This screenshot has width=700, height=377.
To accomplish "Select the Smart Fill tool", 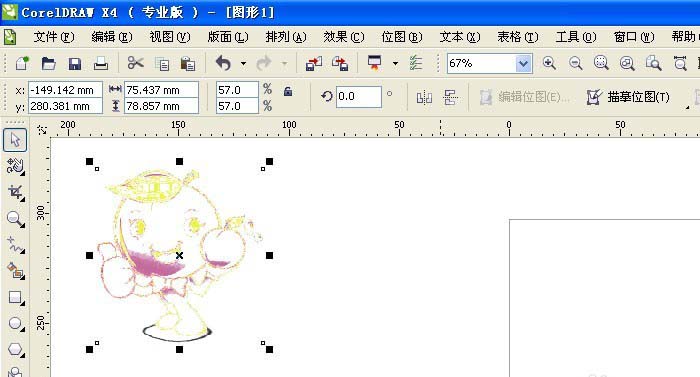I will pyautogui.click(x=15, y=271).
